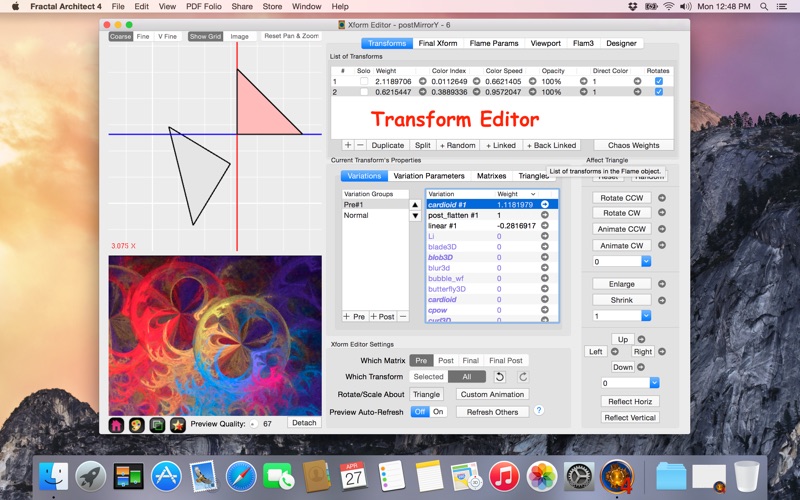Screen dimensions: 800x500
Task: Set Preview Auto-Refresh to Off
Action: point(420,412)
